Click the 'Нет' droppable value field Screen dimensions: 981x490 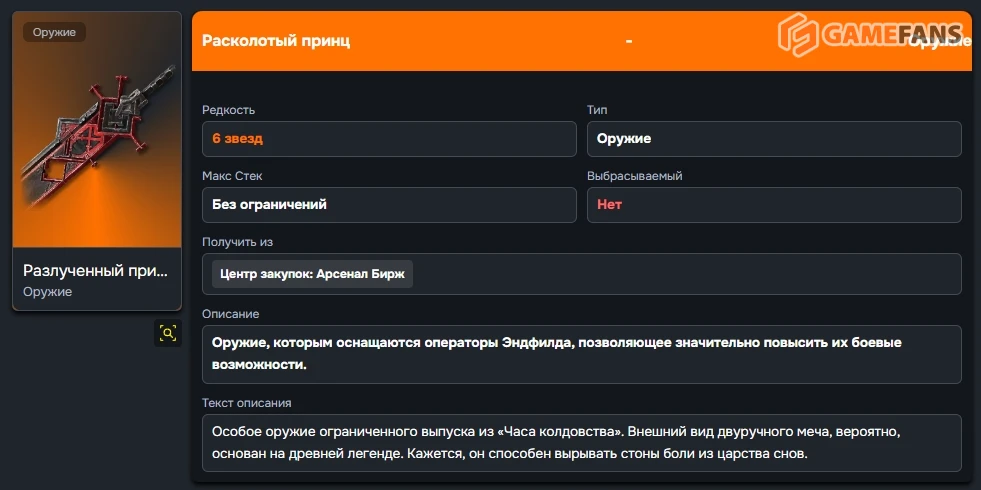tap(773, 205)
